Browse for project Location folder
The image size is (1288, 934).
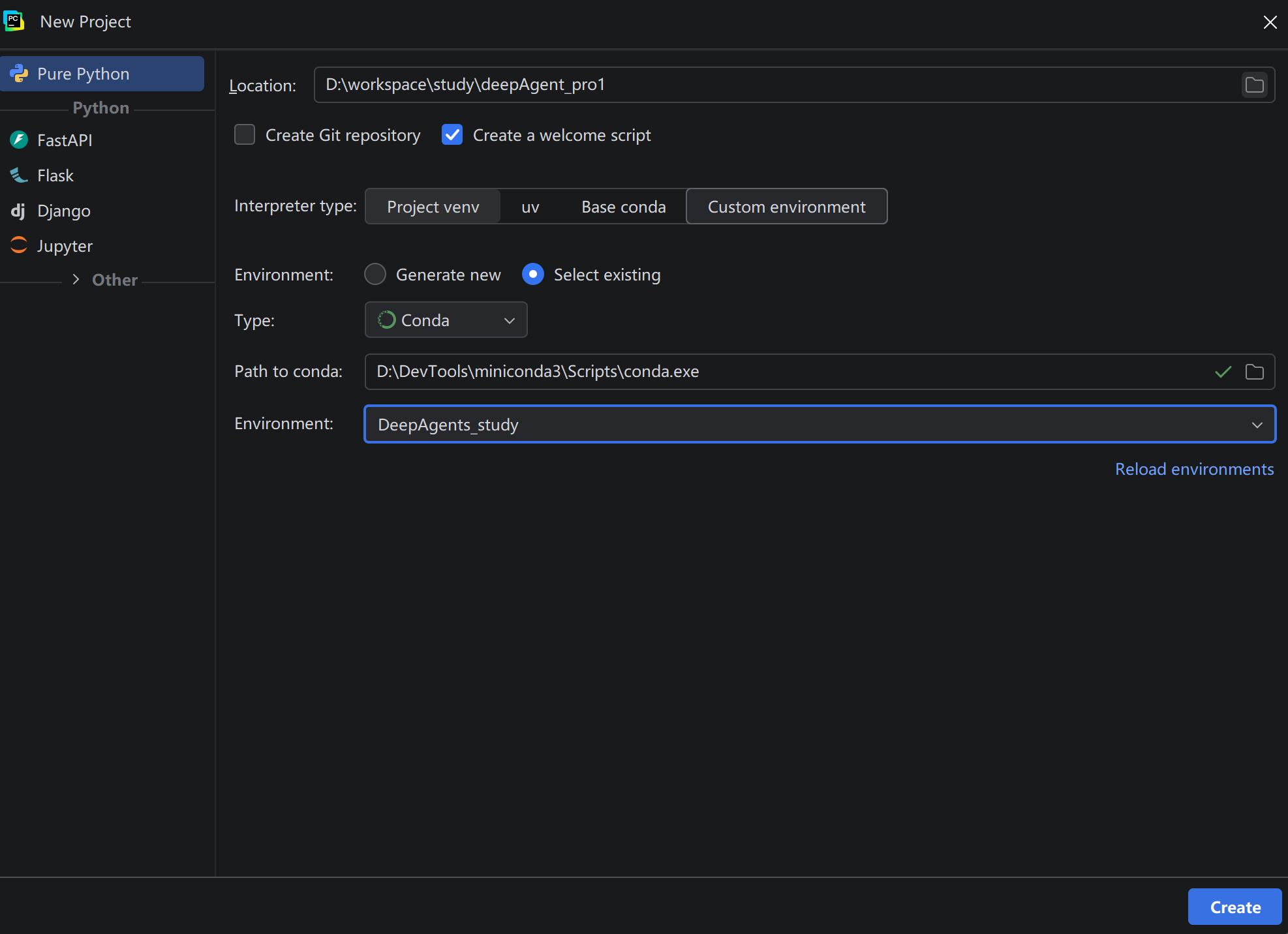coord(1254,85)
